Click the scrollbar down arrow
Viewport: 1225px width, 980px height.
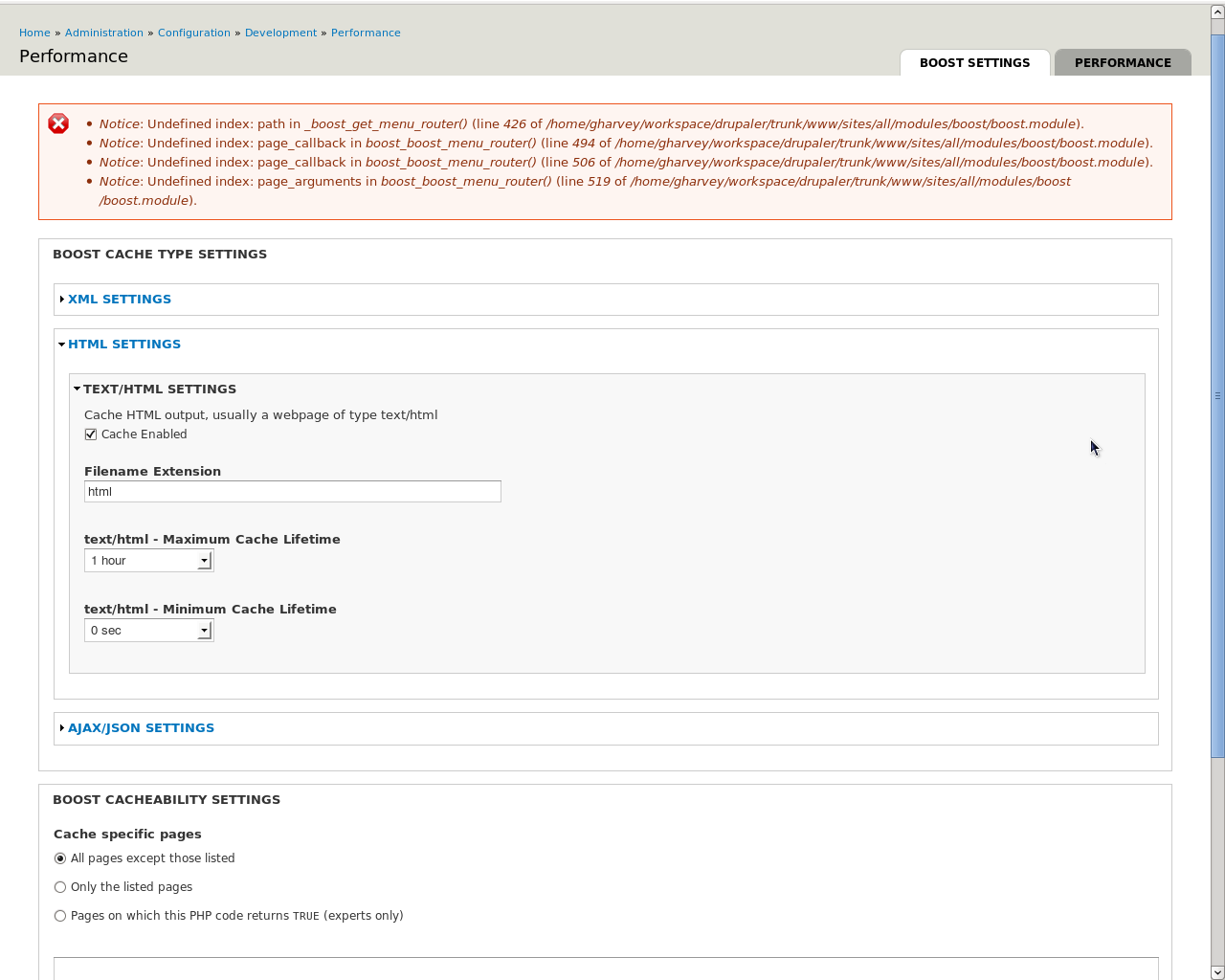pyautogui.click(x=1217, y=972)
